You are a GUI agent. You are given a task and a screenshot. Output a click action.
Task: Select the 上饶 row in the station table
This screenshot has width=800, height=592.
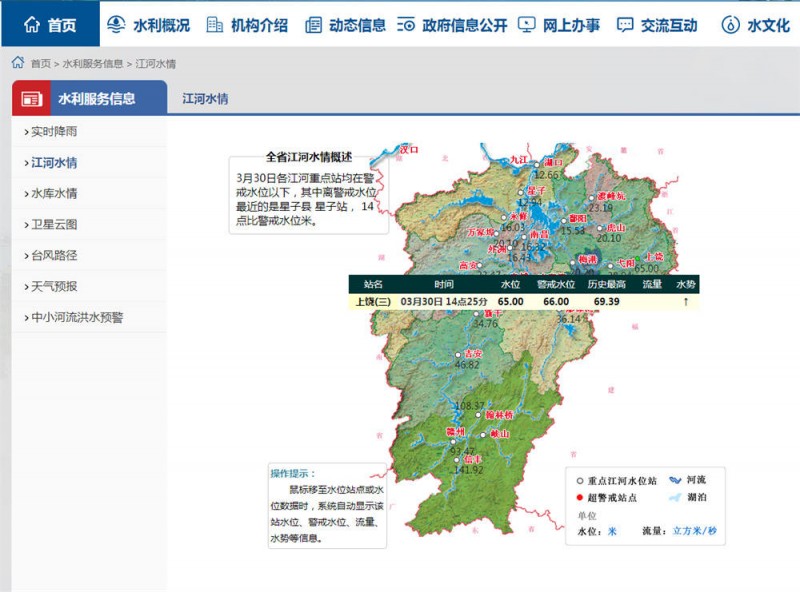click(x=370, y=303)
